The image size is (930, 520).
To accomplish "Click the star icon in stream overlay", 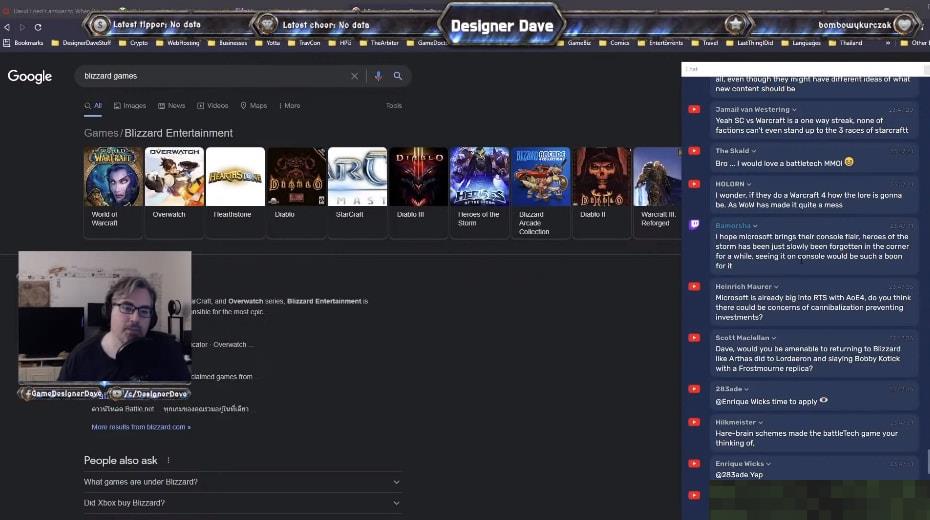I will pos(735,24).
